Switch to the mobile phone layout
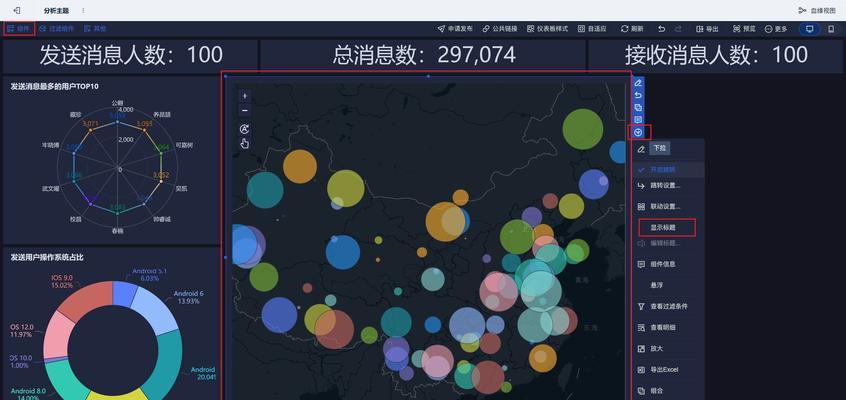846x400 pixels. point(831,29)
